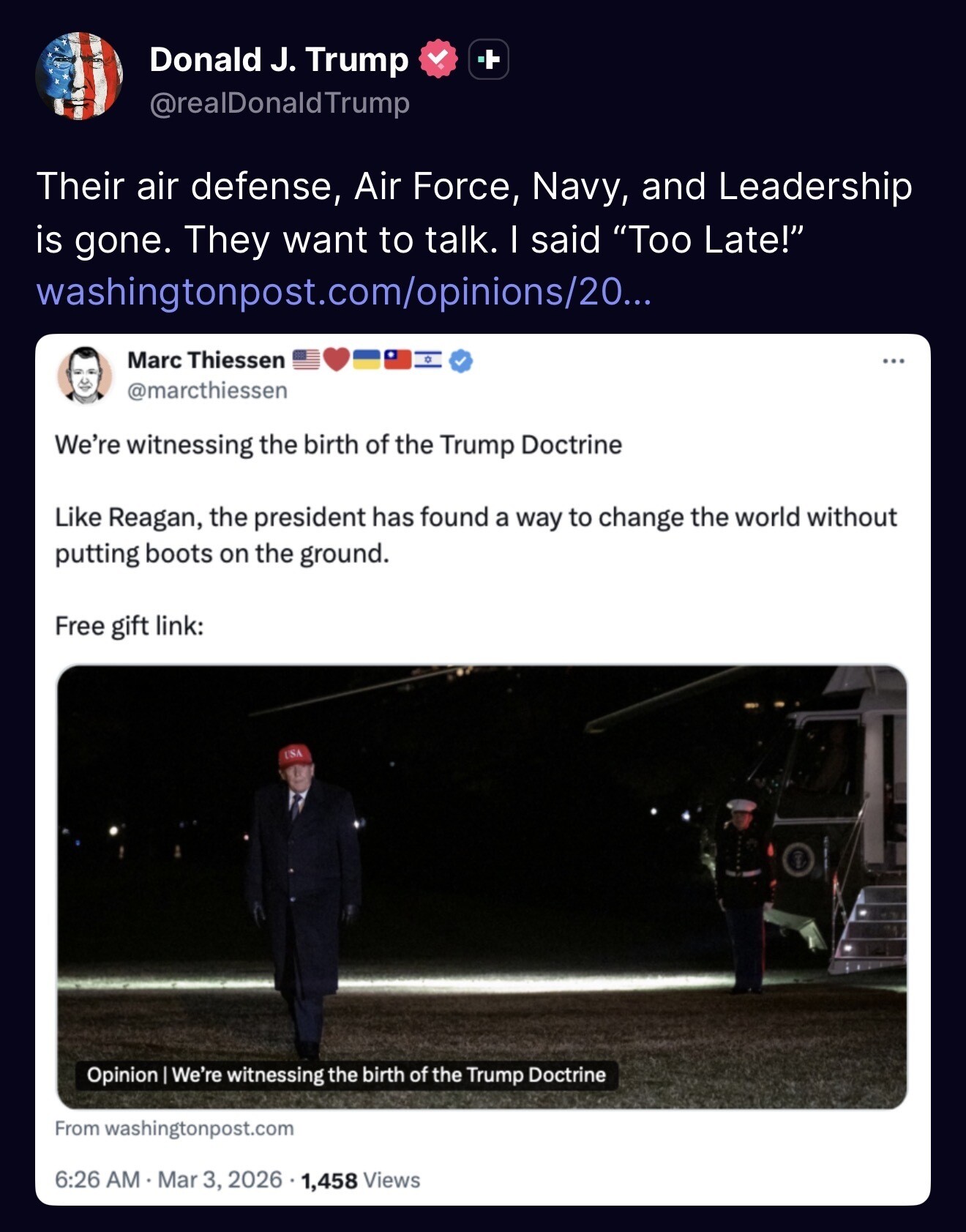Click the Israel flag emoji in the name
This screenshot has width=966, height=1232.
[428, 359]
